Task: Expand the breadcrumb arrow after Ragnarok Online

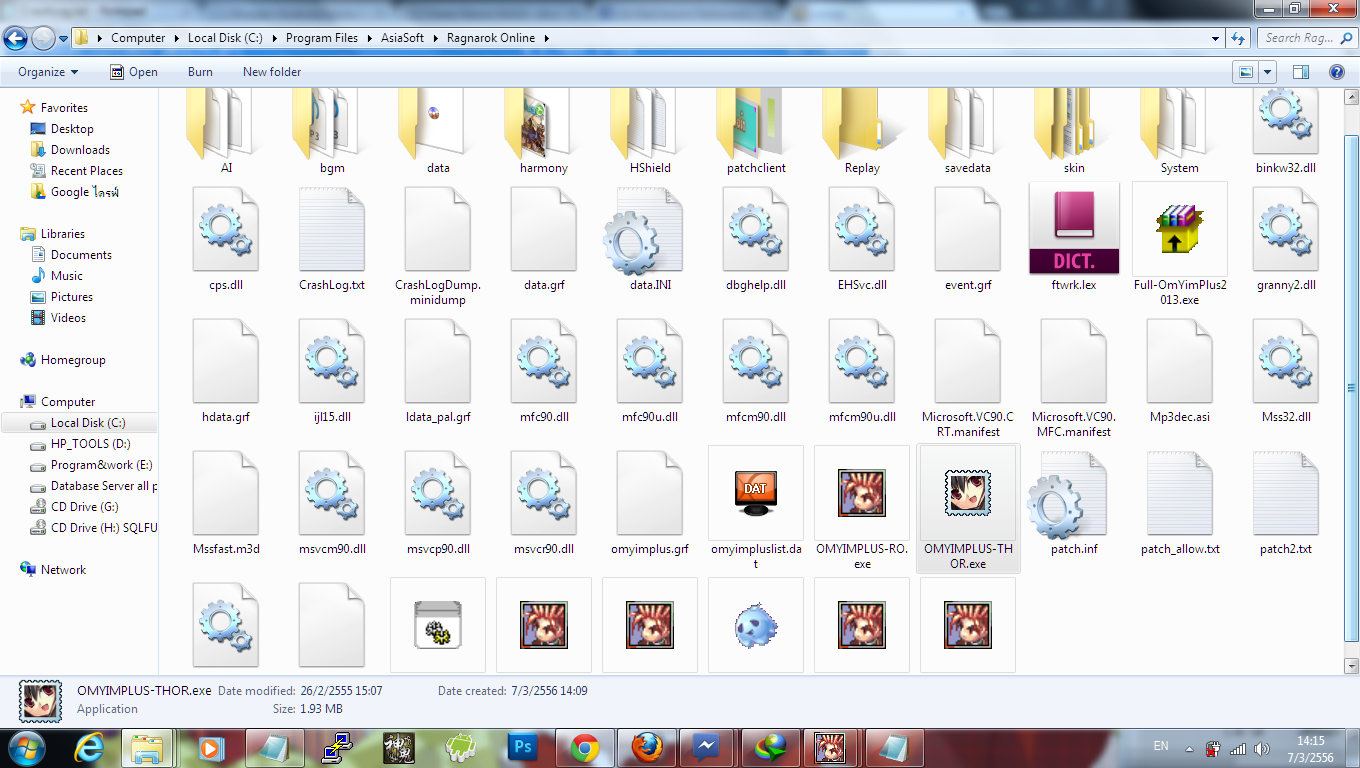Action: pos(546,38)
